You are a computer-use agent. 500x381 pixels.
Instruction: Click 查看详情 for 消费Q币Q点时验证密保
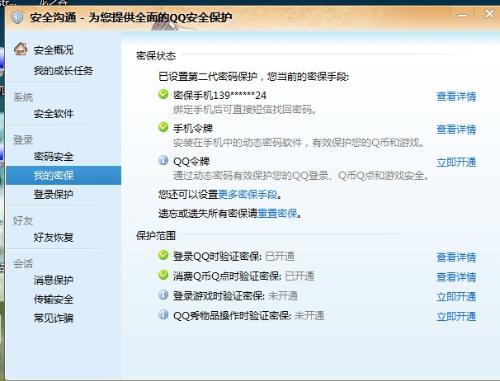coord(456,277)
